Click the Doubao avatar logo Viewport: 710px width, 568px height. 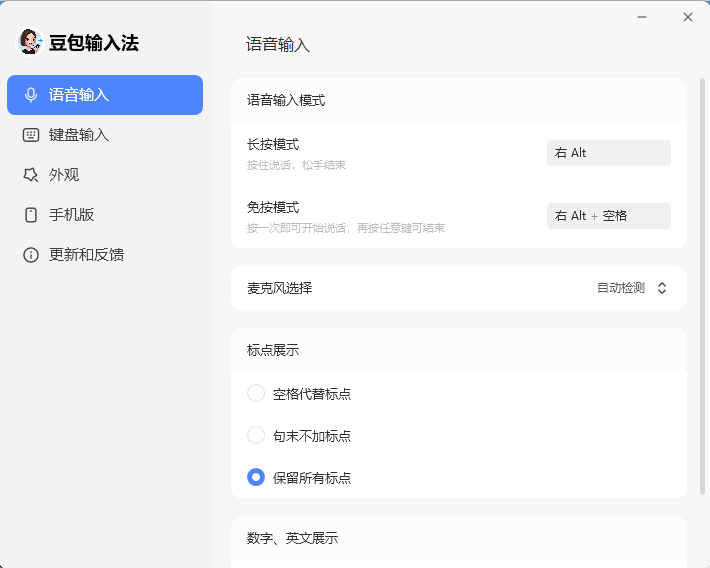[x=30, y=42]
